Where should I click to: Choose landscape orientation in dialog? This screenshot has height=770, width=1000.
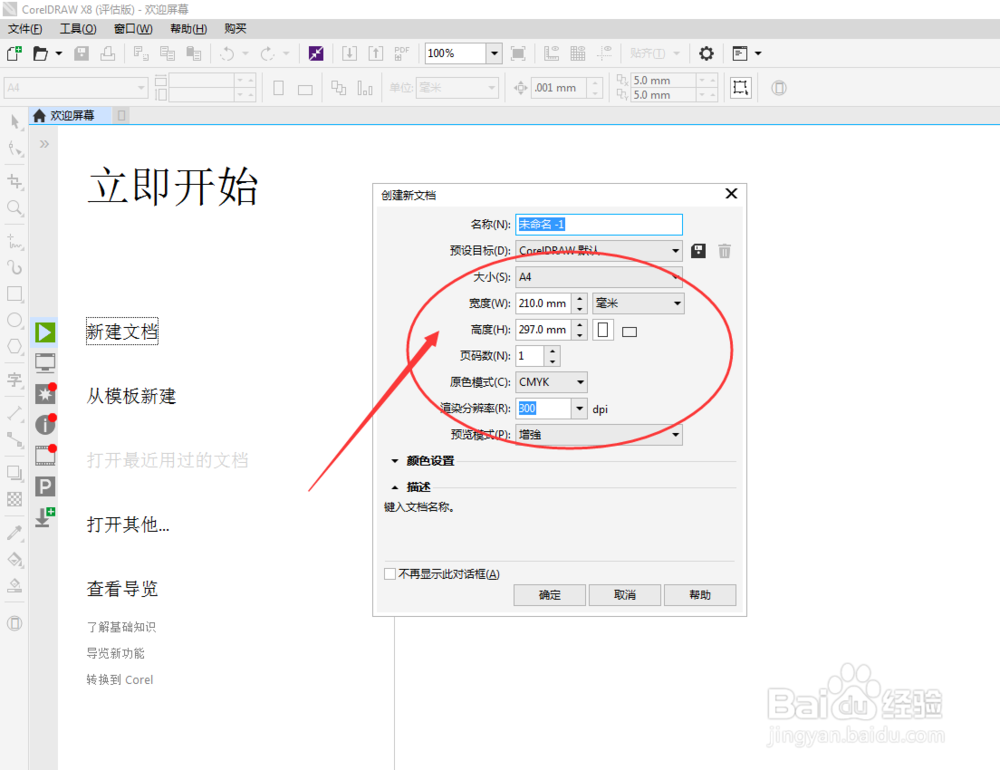[629, 331]
